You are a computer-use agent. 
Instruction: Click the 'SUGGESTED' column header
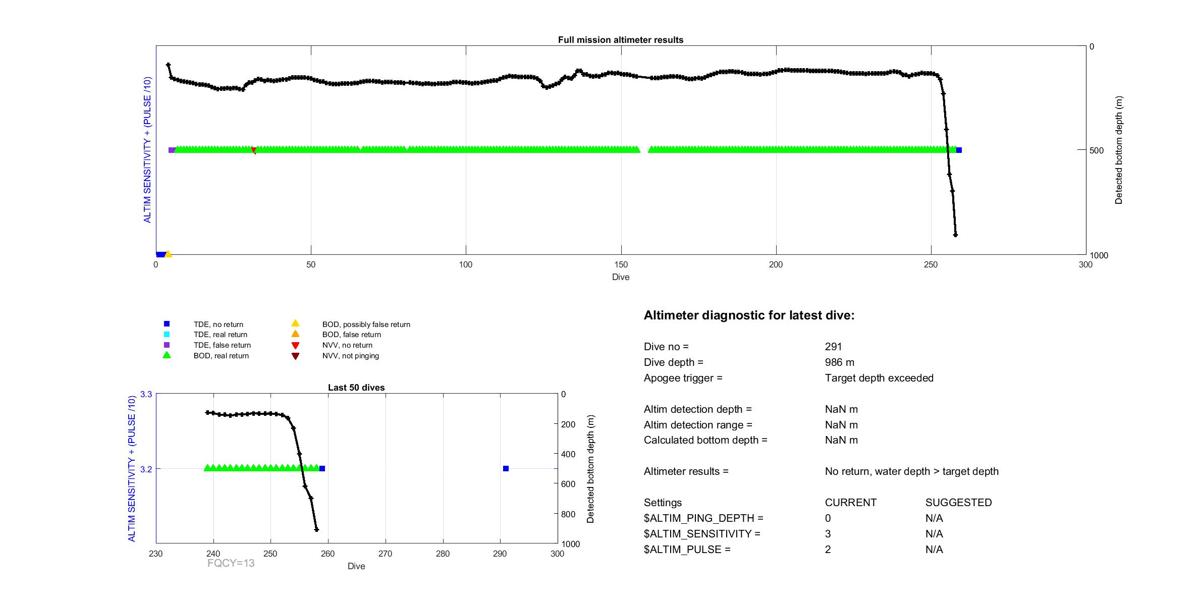point(958,502)
